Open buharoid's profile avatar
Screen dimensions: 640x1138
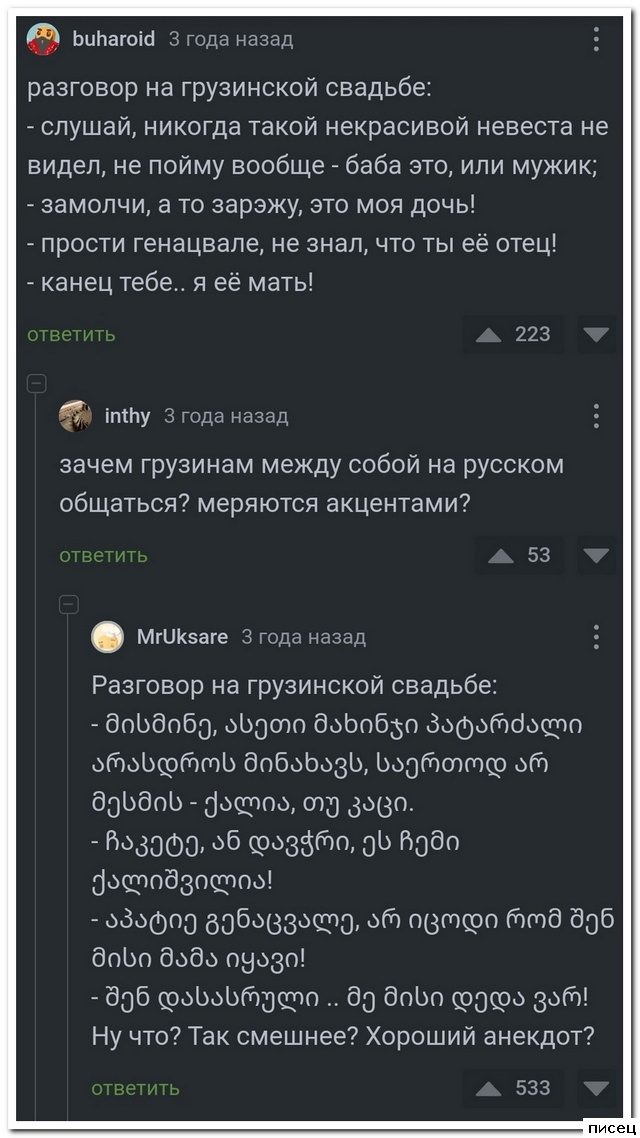pyautogui.click(x=43, y=41)
